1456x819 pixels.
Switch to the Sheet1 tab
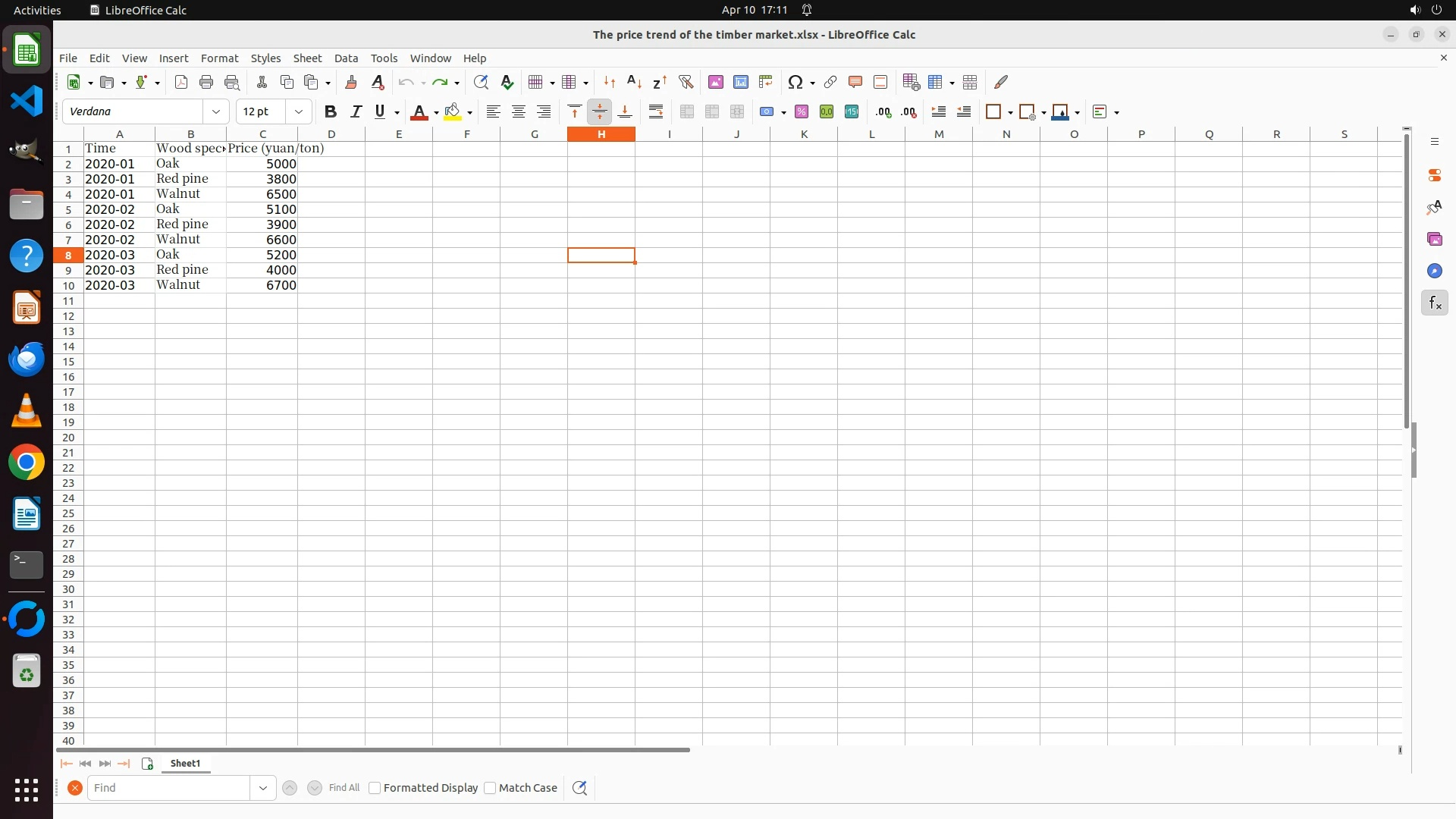185,764
